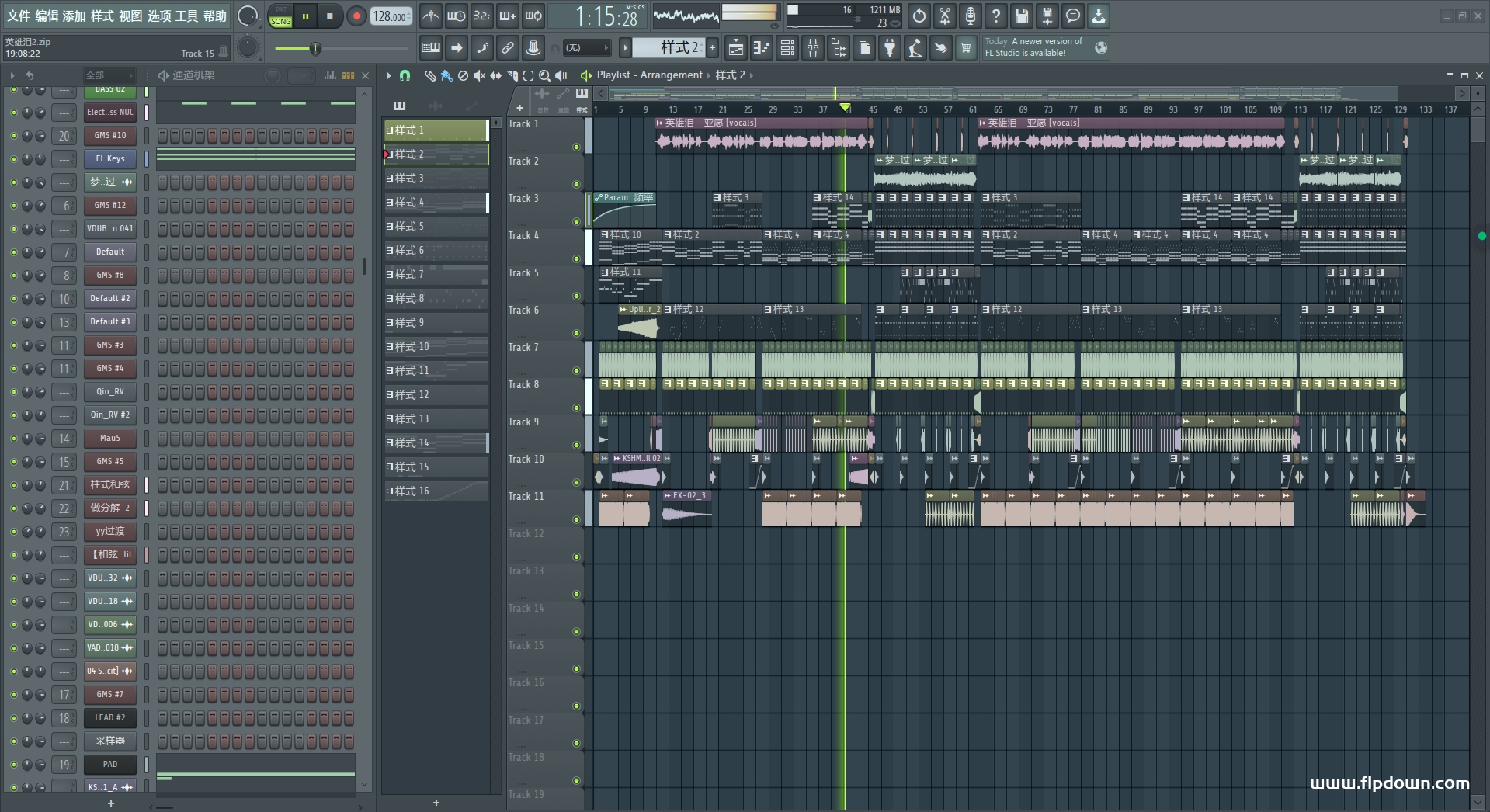Viewport: 1490px width, 812px height.
Task: Open the Channel Rack view icon
Action: pos(787,48)
